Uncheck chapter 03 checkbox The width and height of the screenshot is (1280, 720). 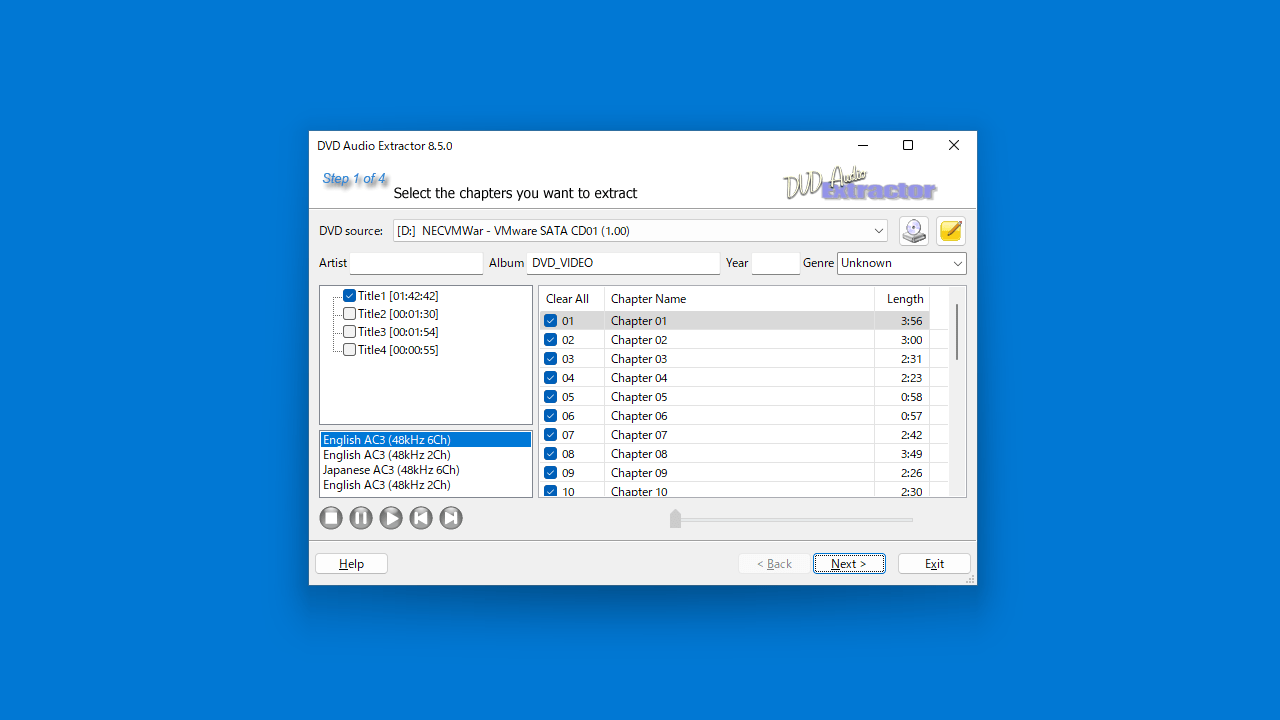coord(550,359)
